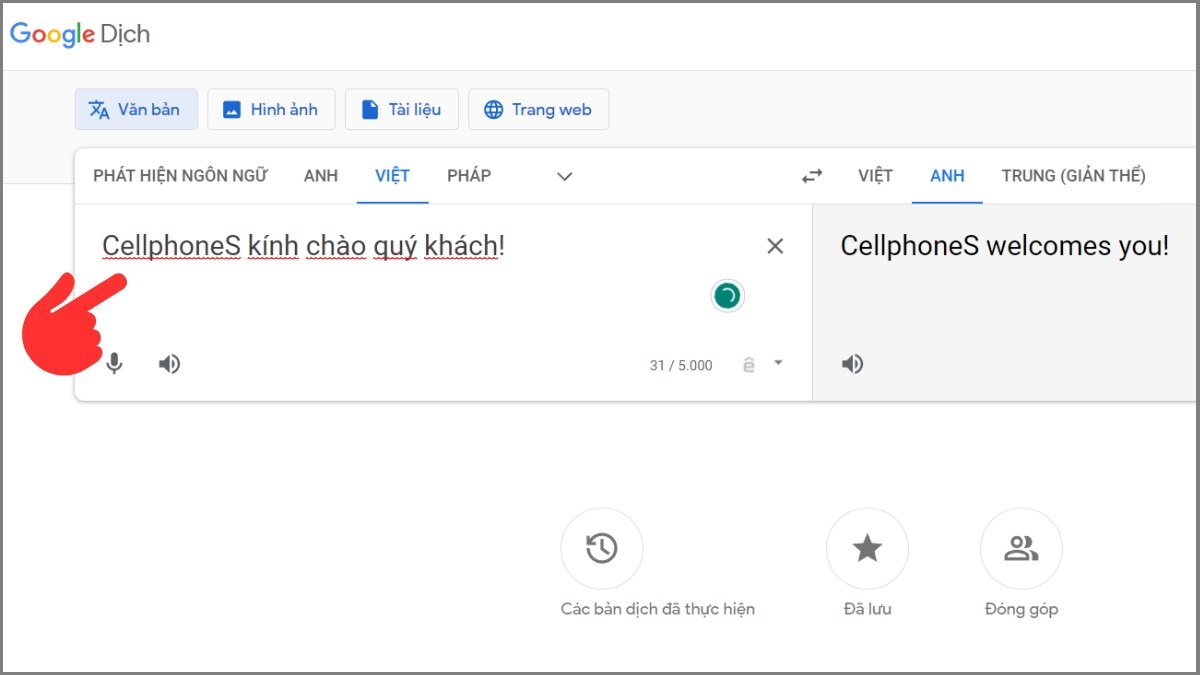
Task: Open input tools dropdown arrow
Action: tap(778, 363)
